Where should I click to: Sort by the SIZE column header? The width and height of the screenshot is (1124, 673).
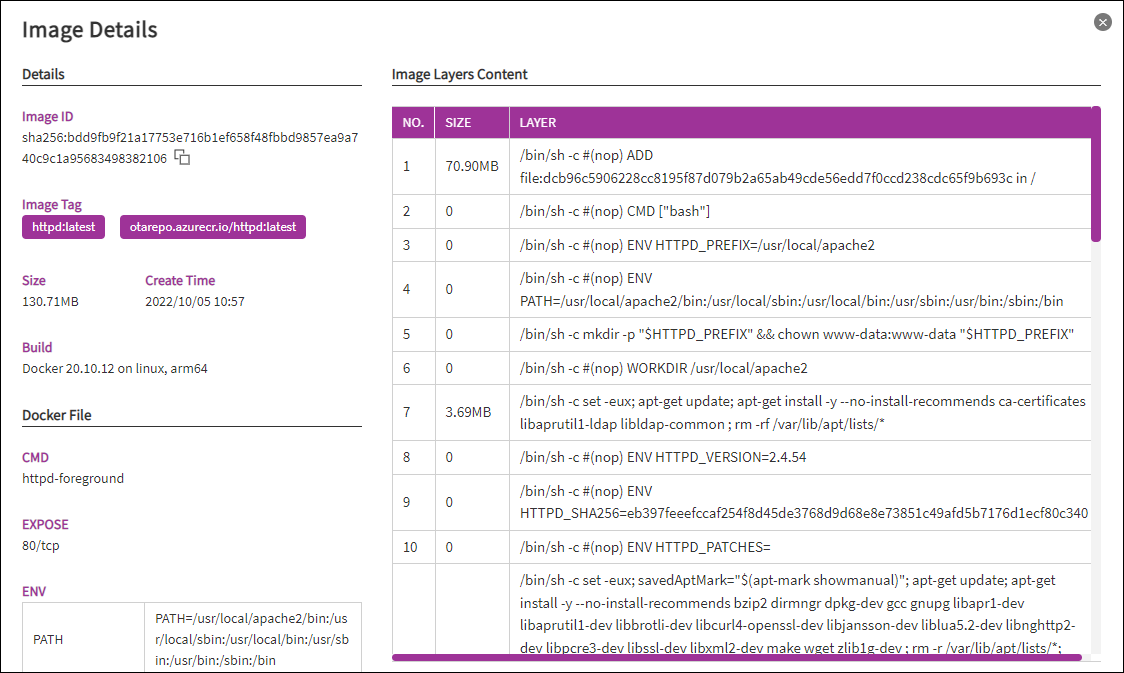click(458, 123)
